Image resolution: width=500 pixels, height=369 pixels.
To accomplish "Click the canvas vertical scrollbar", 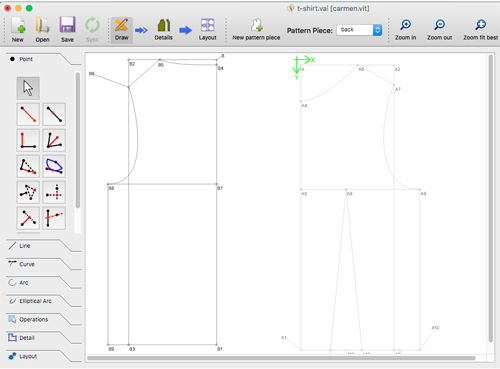I will [x=491, y=198].
